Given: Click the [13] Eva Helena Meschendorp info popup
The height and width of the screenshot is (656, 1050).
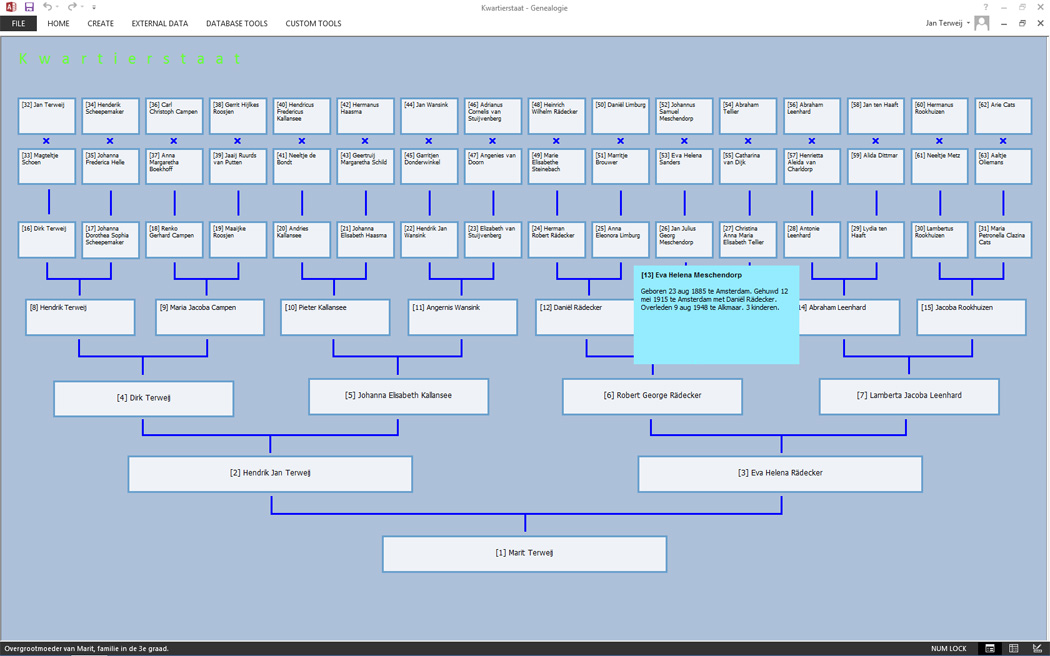Looking at the screenshot, I should click(716, 314).
